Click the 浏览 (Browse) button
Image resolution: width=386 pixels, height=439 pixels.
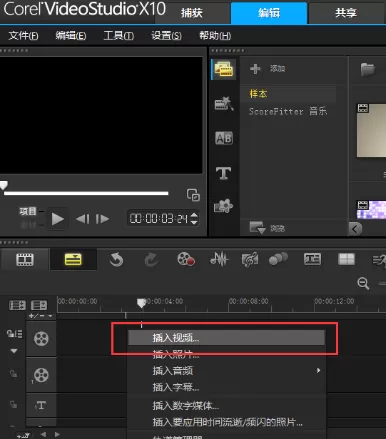[267, 228]
